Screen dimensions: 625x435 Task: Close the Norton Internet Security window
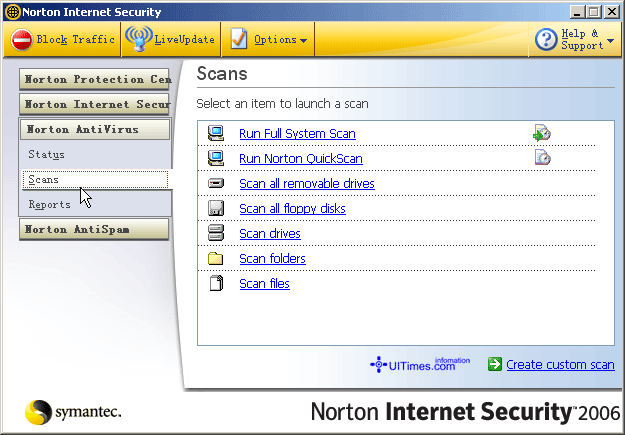[x=611, y=12]
